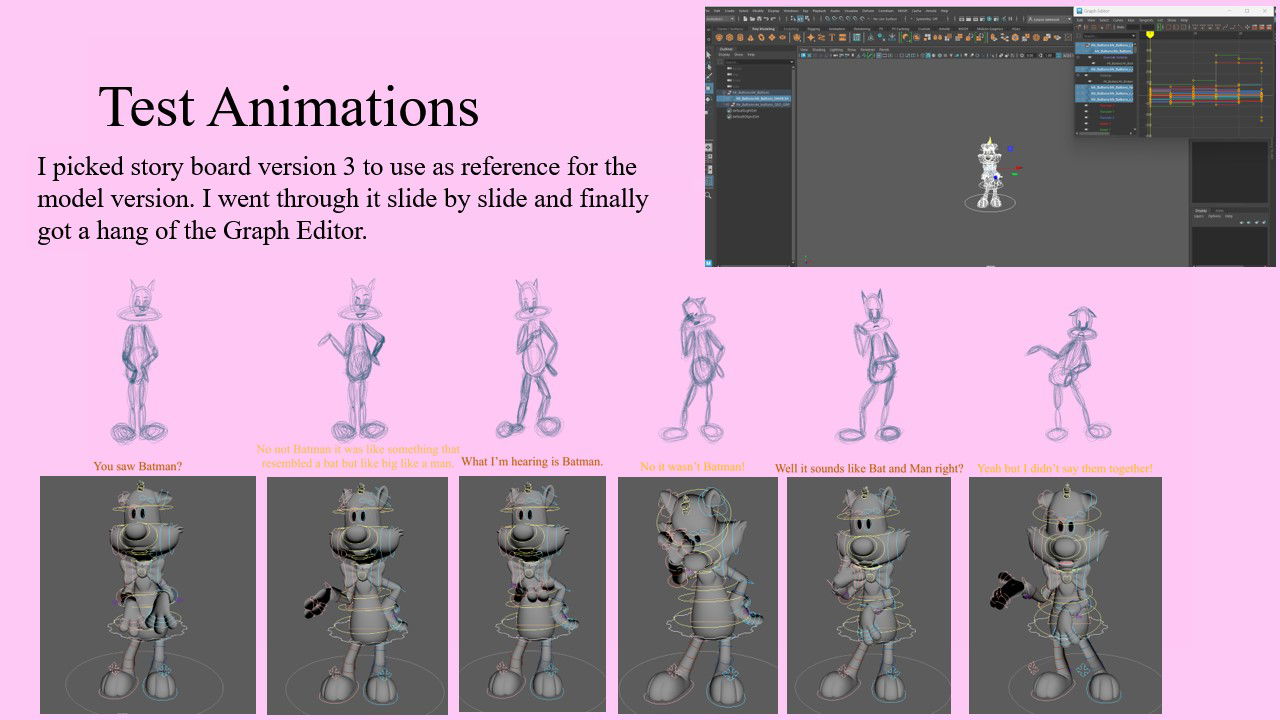Click the yellow current time marker in Graph Editor
This screenshot has height=720, width=1280.
click(1150, 34)
